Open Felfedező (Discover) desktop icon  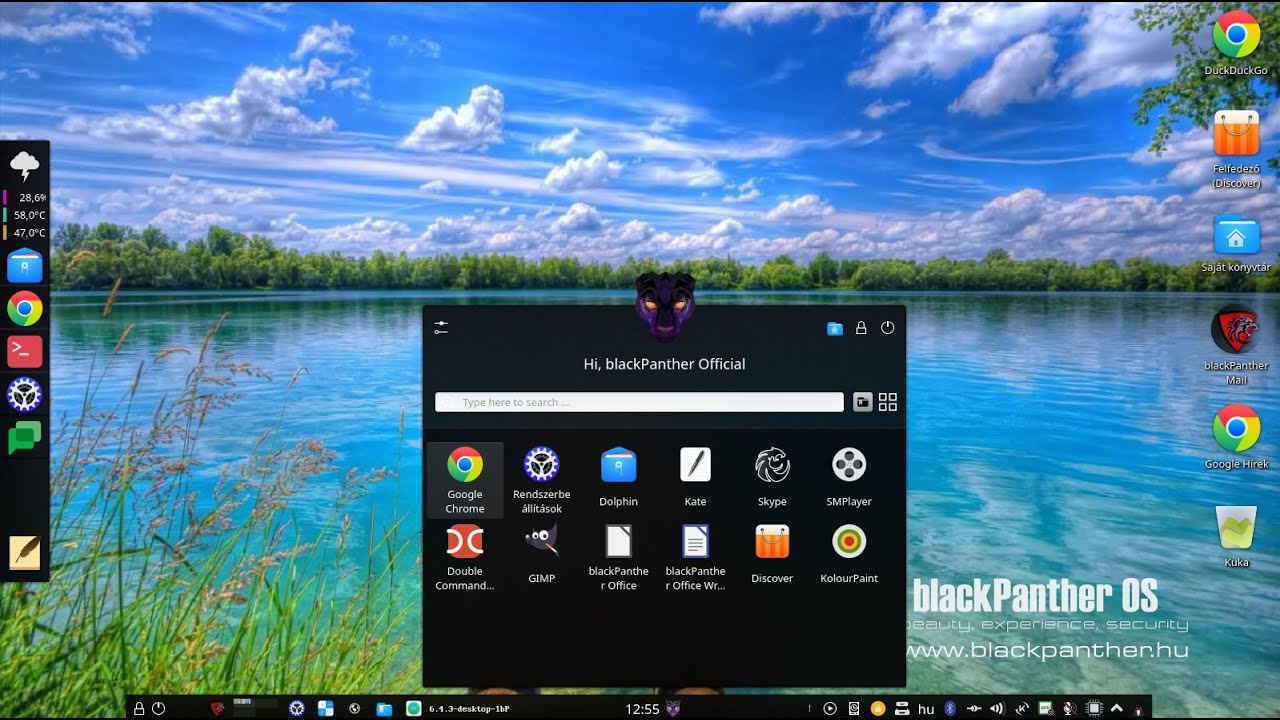tap(1236, 149)
